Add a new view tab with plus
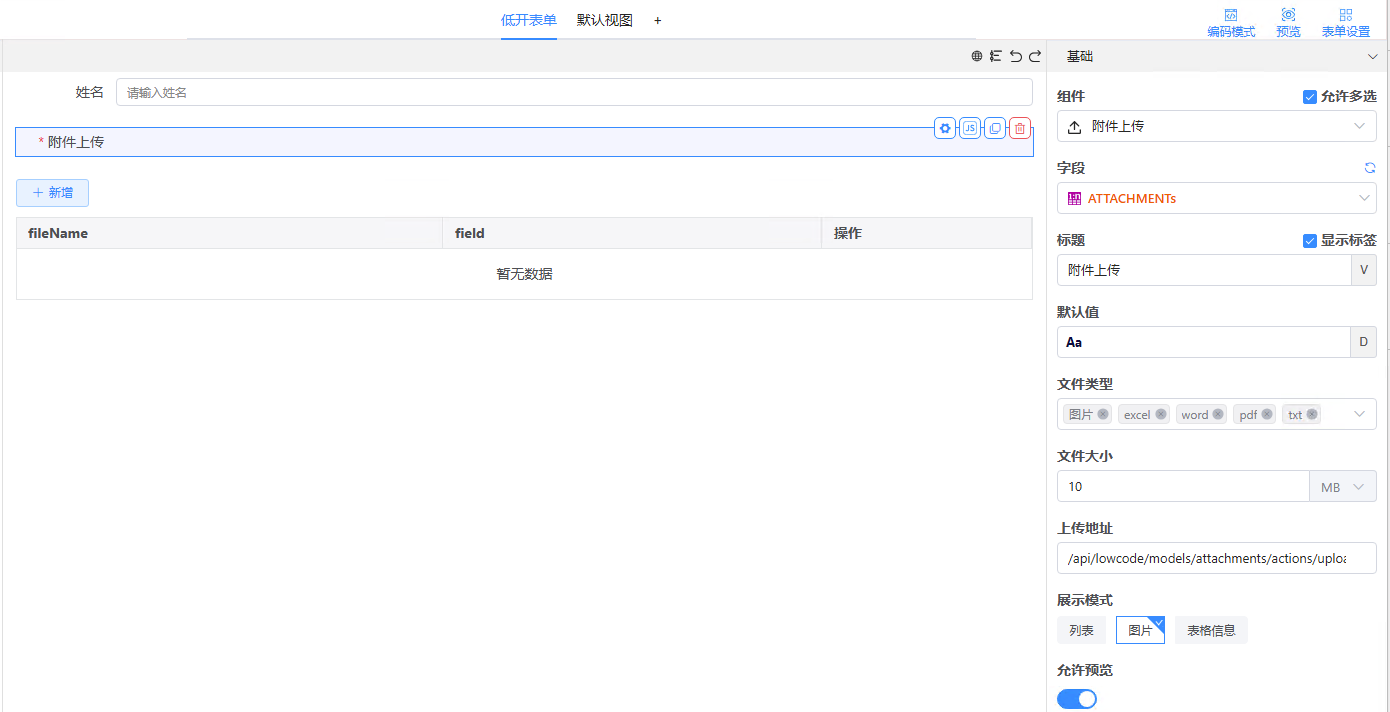 click(x=657, y=20)
